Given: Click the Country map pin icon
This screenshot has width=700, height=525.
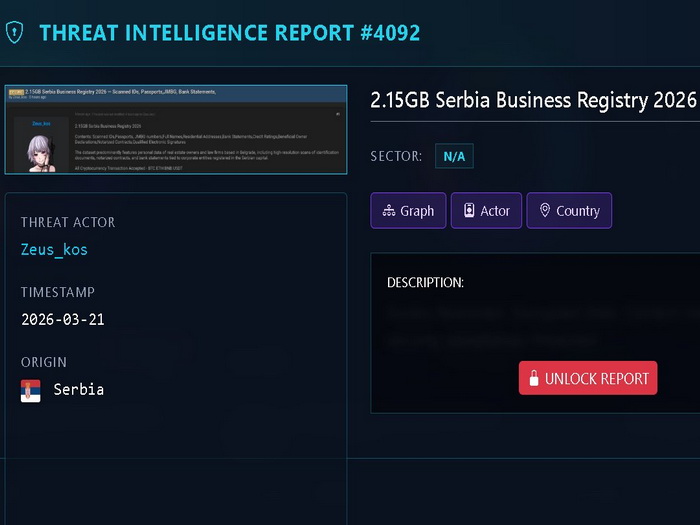Looking at the screenshot, I should point(545,211).
